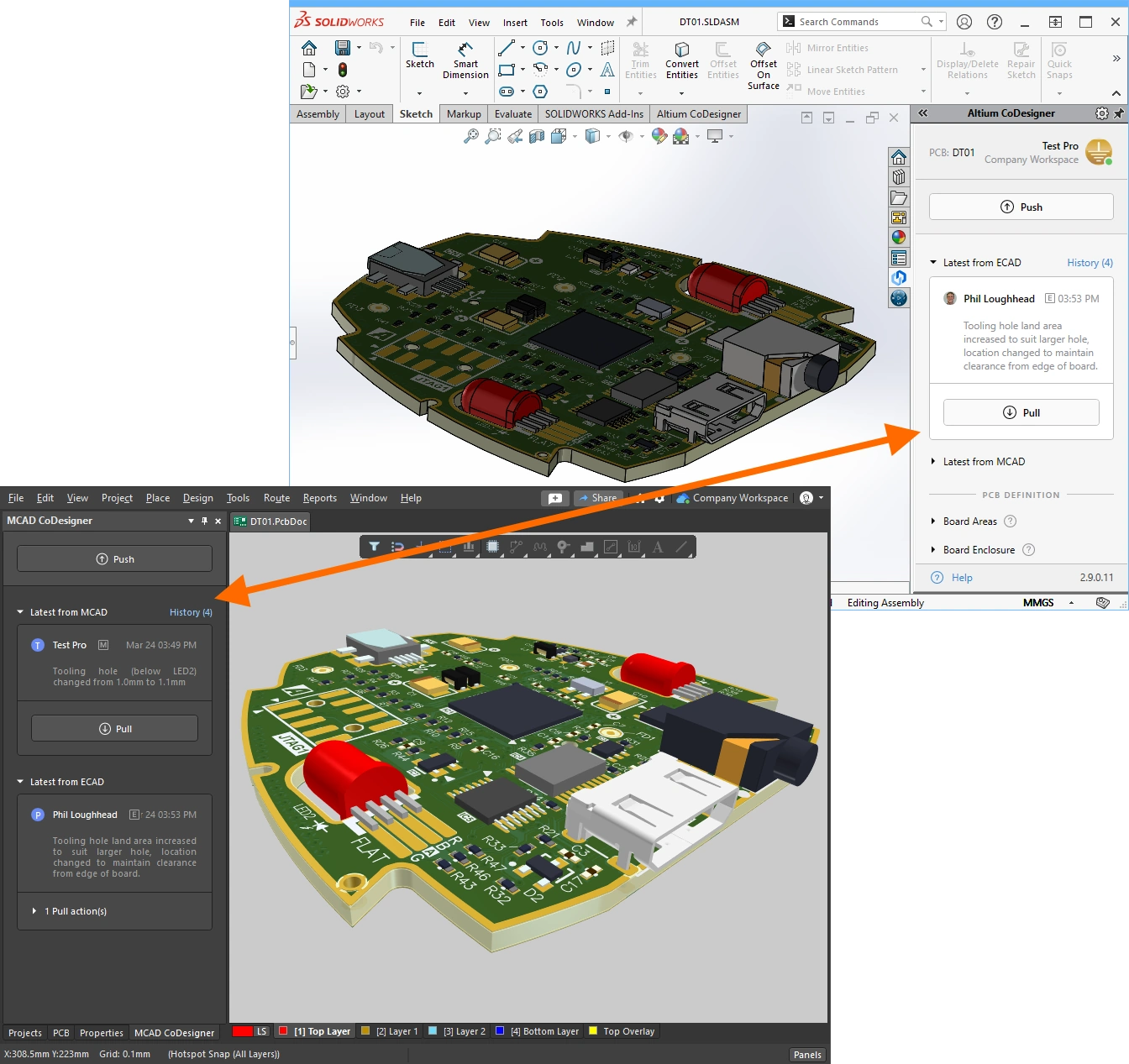Select the Ellipse sketch tool

click(x=574, y=70)
